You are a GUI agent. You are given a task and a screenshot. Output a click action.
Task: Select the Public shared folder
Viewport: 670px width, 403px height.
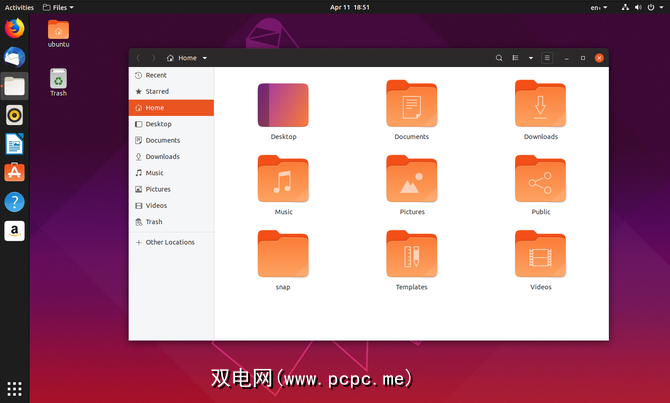[x=540, y=180]
